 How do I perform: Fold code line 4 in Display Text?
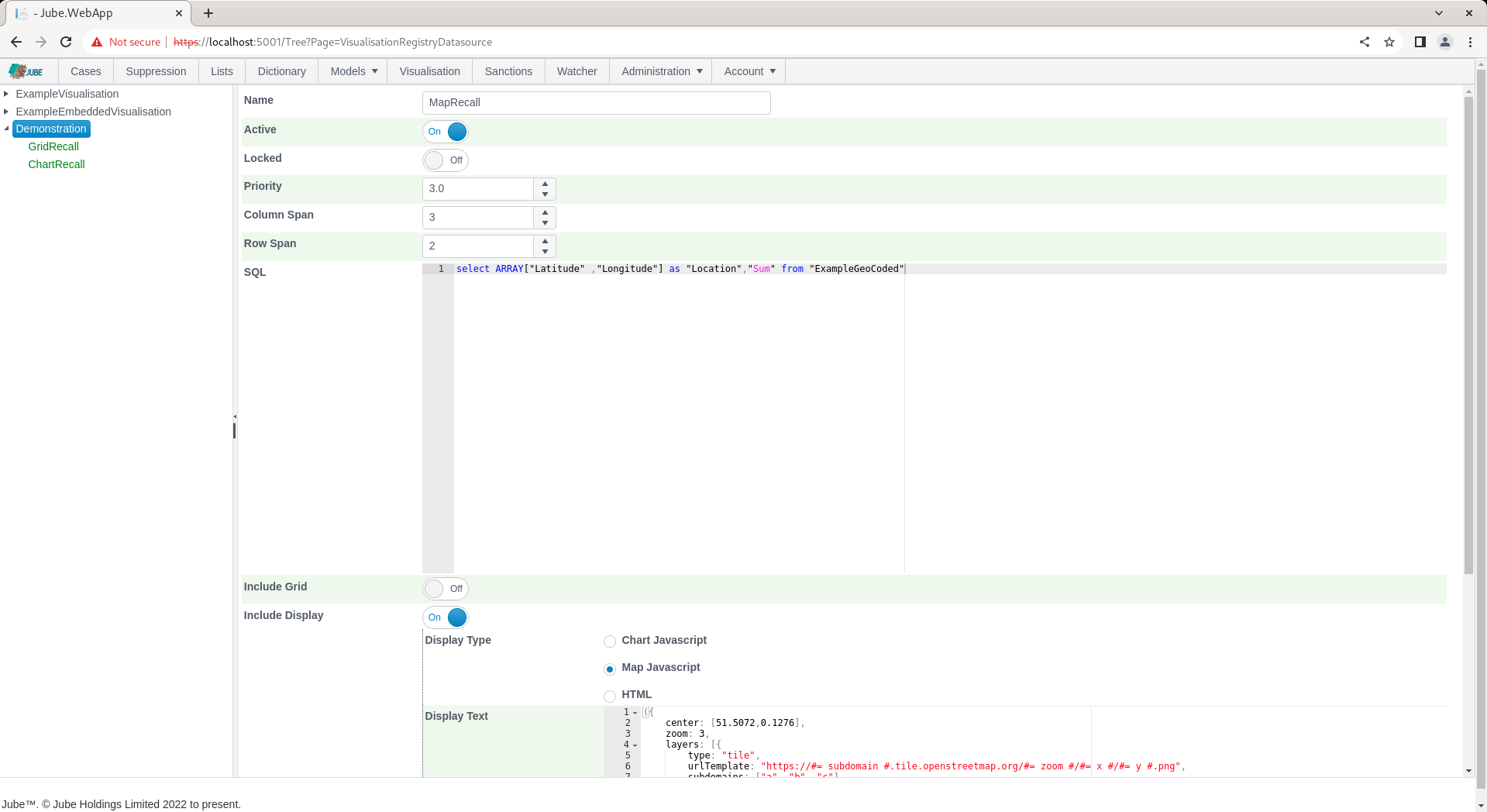coord(635,745)
